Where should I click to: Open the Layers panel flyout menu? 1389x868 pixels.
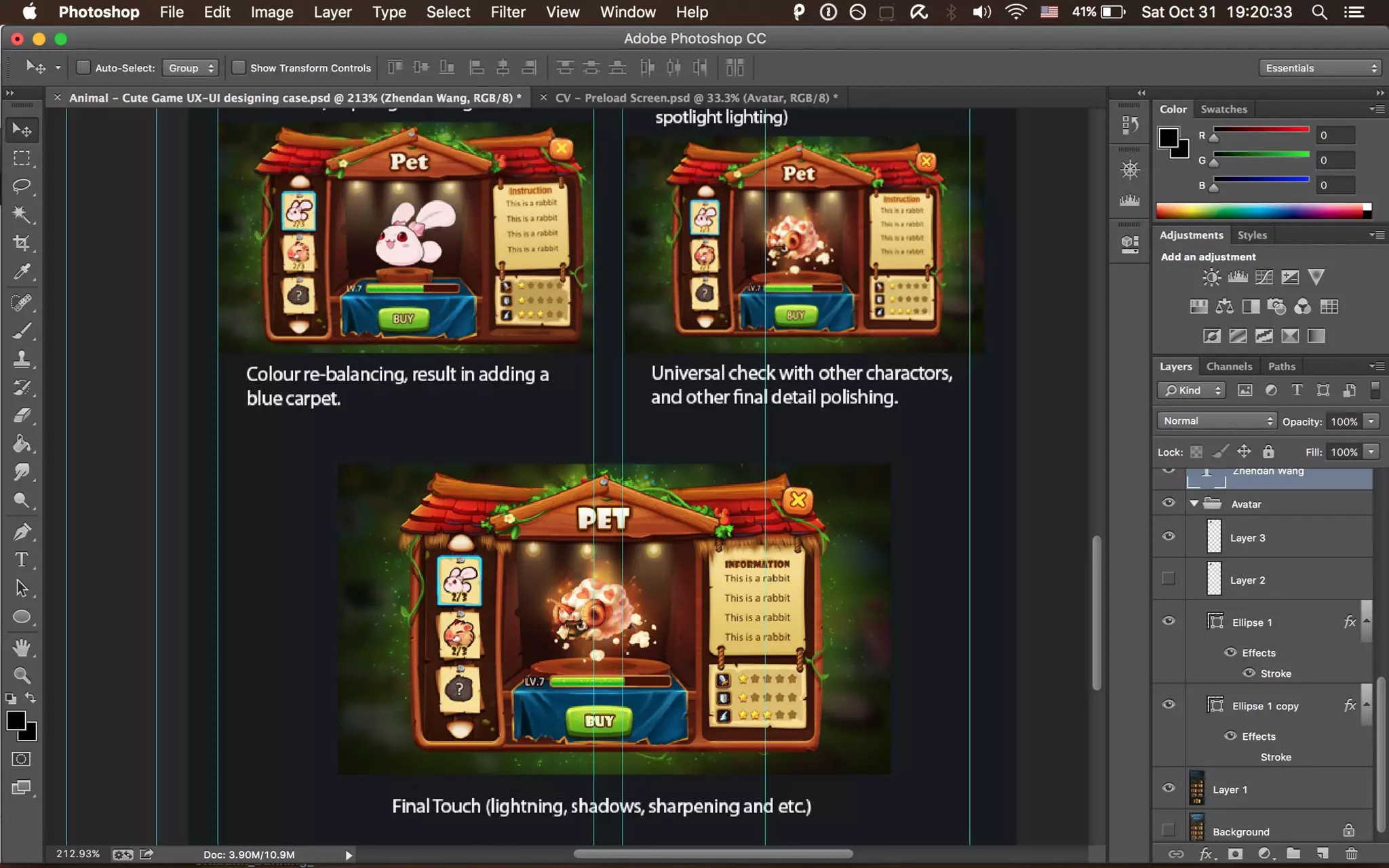pos(1377,366)
